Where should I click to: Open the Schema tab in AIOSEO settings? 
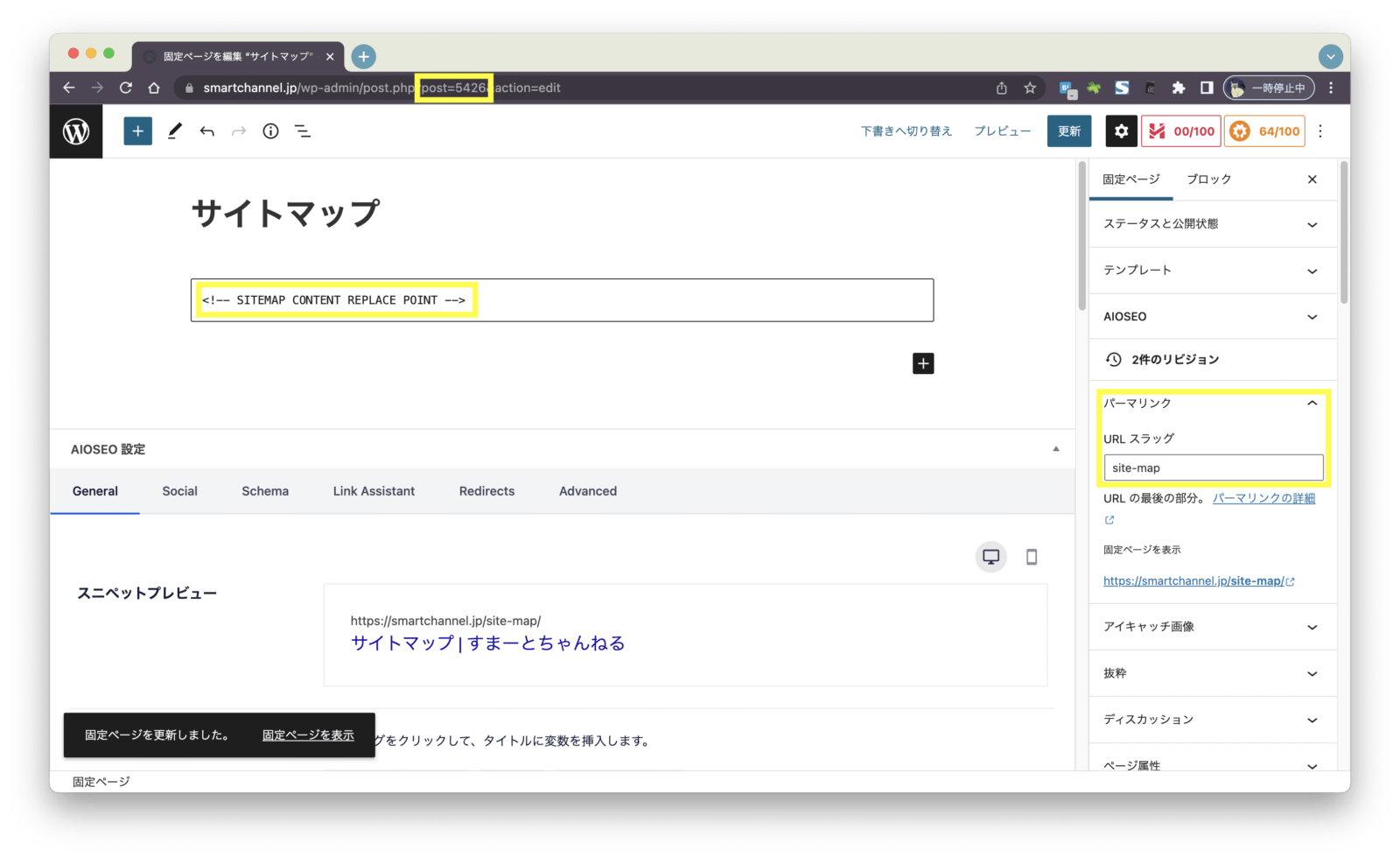265,491
